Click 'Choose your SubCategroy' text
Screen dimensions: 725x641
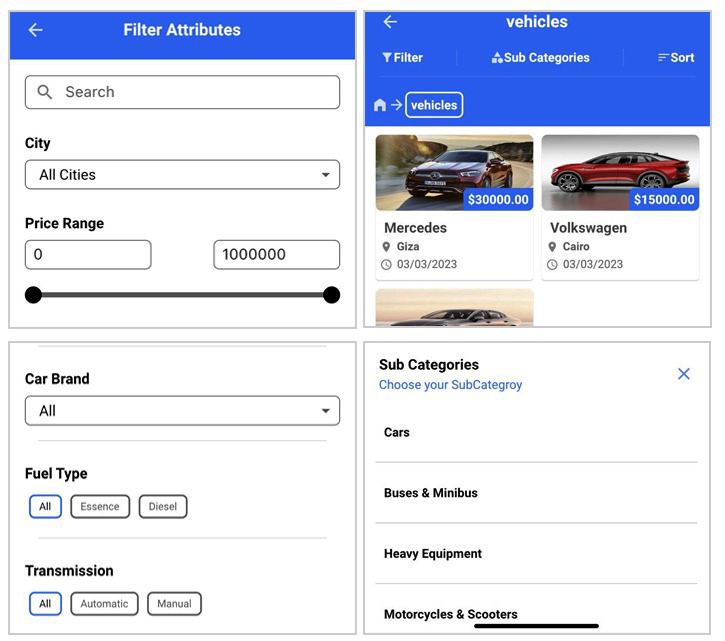tap(450, 385)
